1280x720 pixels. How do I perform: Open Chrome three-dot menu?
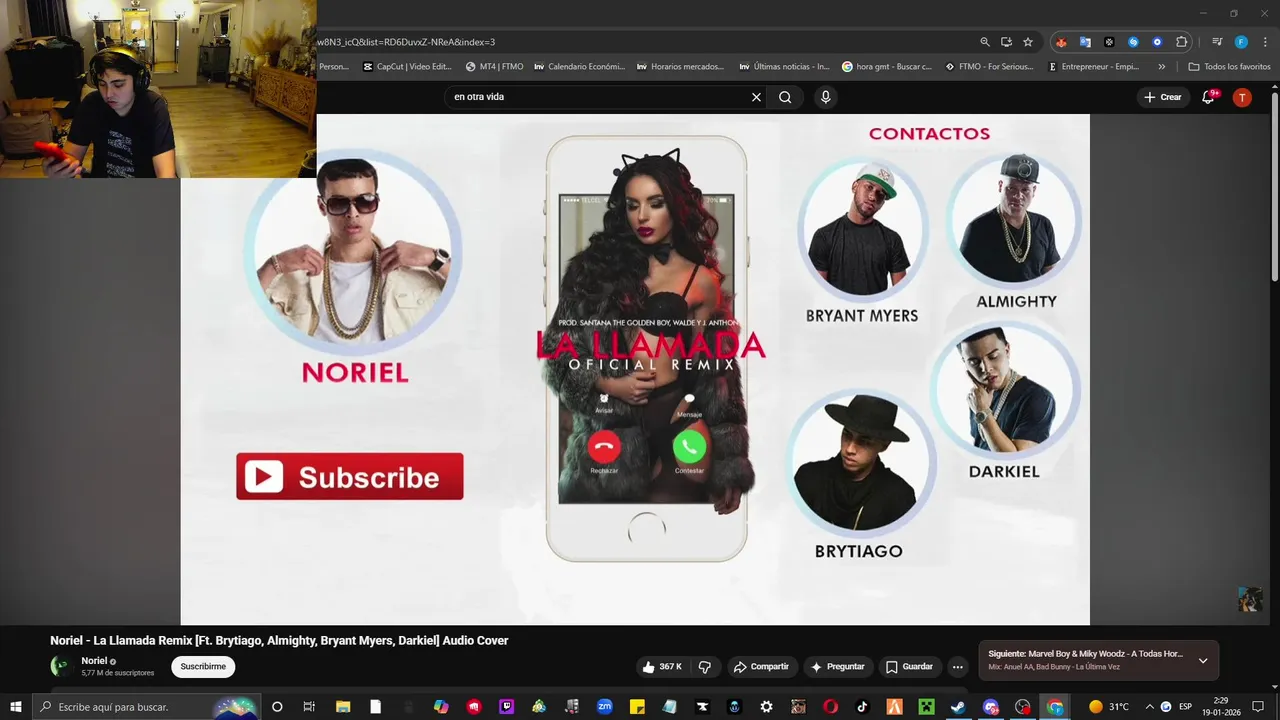pos(1263,42)
